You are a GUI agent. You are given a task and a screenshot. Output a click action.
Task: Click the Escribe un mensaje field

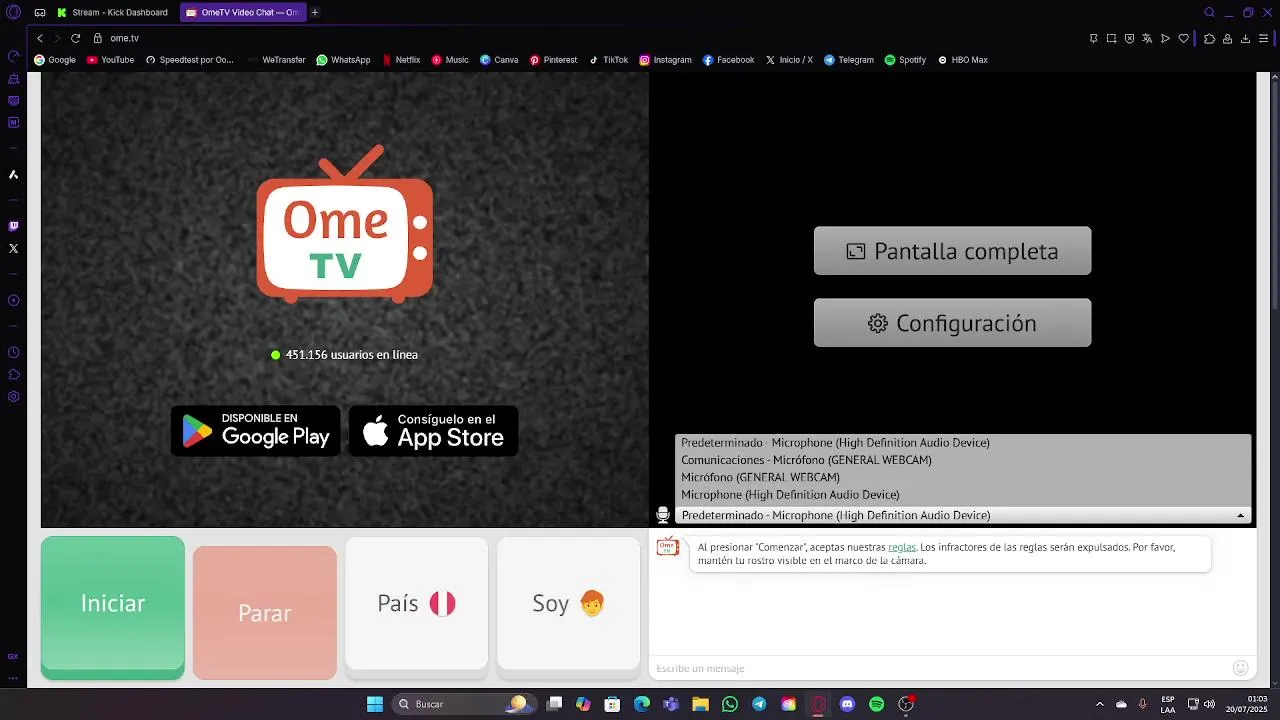pyautogui.click(x=940, y=668)
